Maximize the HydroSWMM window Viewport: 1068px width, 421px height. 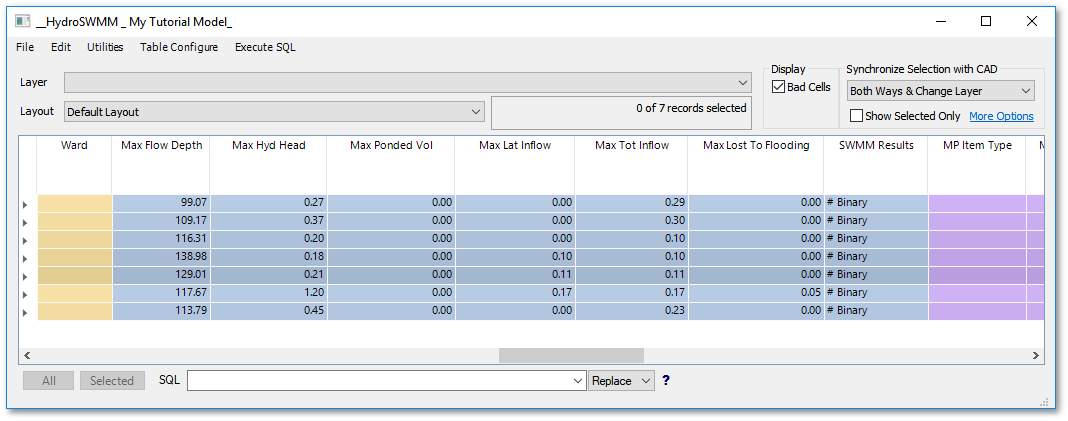986,21
